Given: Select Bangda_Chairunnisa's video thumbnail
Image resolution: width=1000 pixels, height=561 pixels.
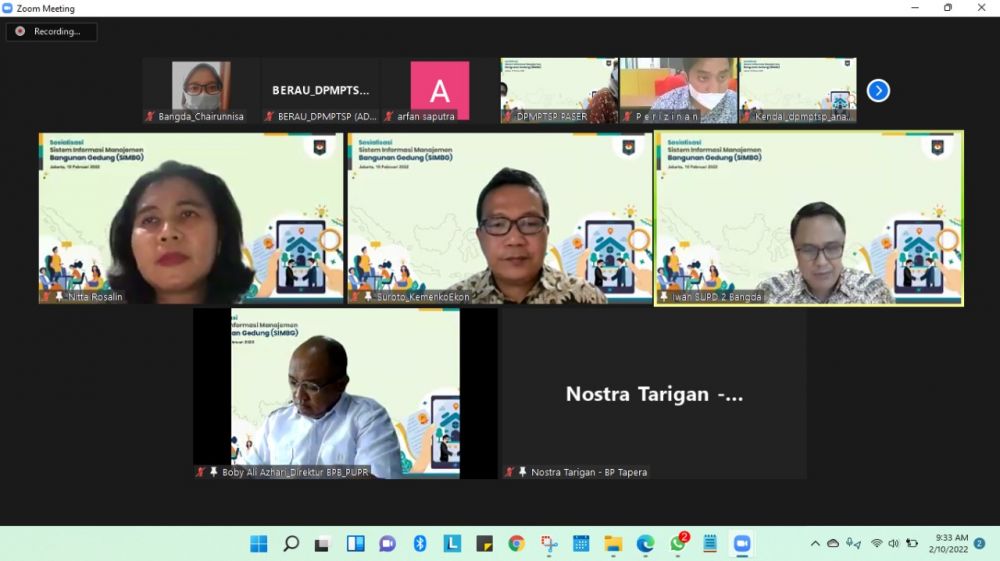Looking at the screenshot, I should tap(201, 87).
